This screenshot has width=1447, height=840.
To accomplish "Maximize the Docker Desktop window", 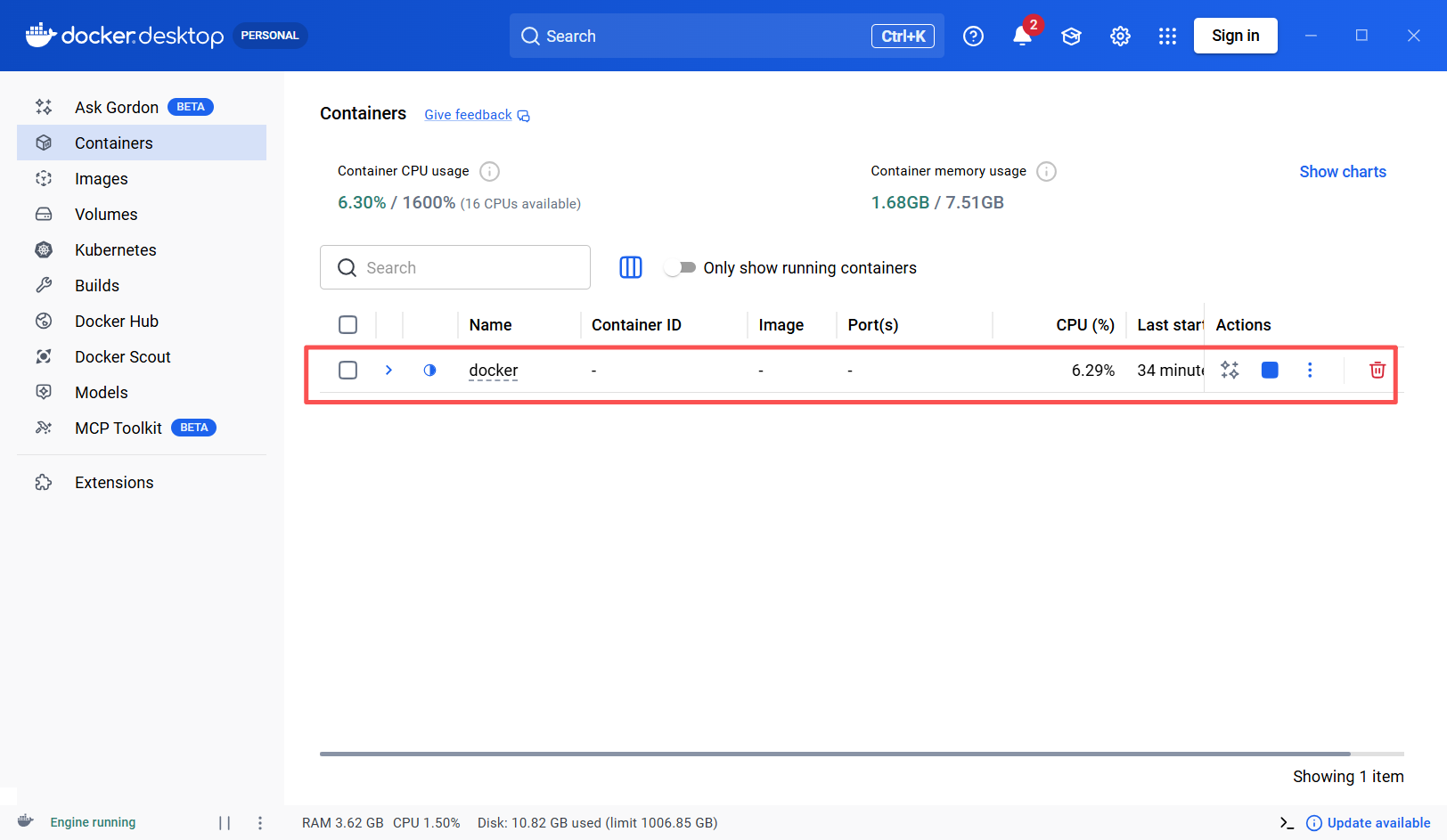I will tap(1361, 36).
